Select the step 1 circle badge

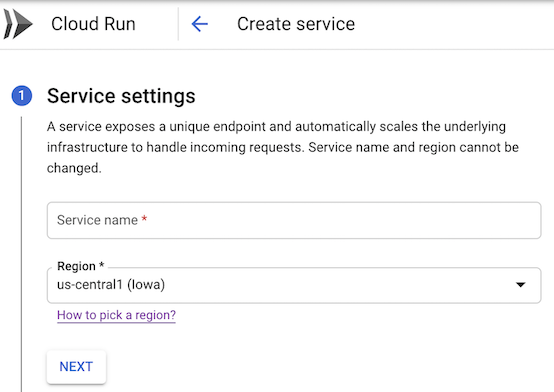tap(22, 95)
